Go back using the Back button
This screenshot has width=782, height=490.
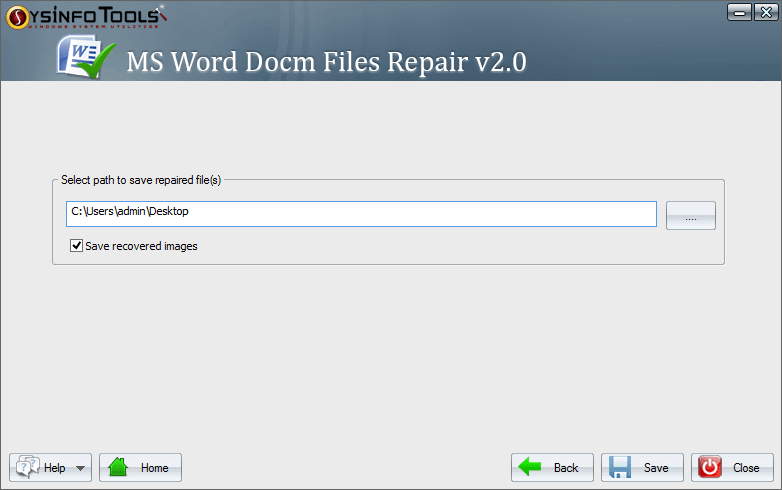point(552,468)
